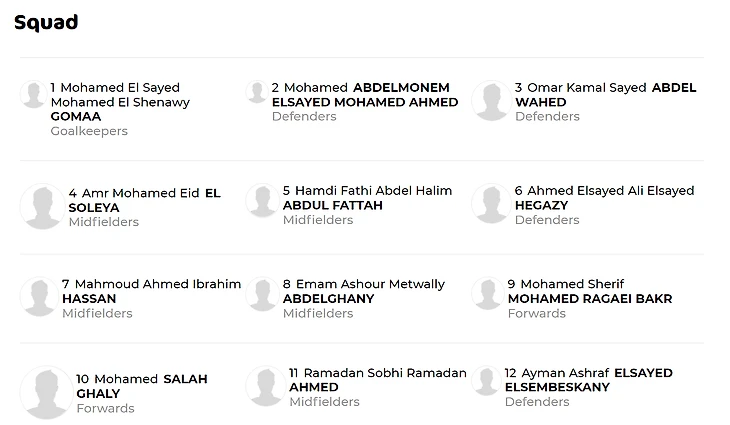Click the avatar beside Ahmed Hegazy
This screenshot has height=425, width=730.
(492, 203)
